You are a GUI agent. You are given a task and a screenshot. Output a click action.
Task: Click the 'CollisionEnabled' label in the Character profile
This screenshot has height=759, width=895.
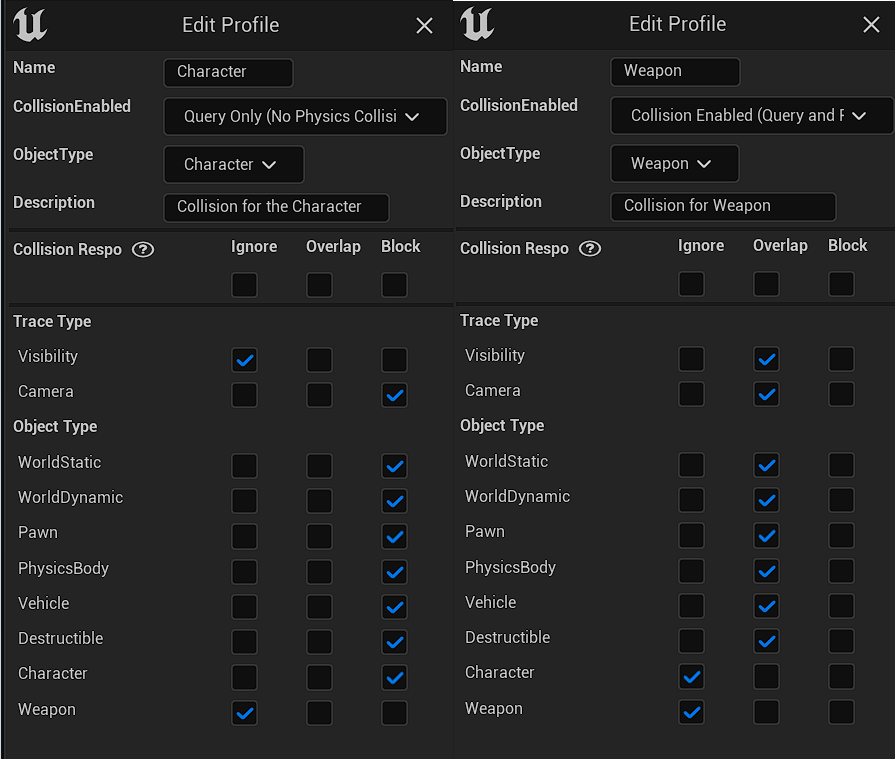point(72,107)
